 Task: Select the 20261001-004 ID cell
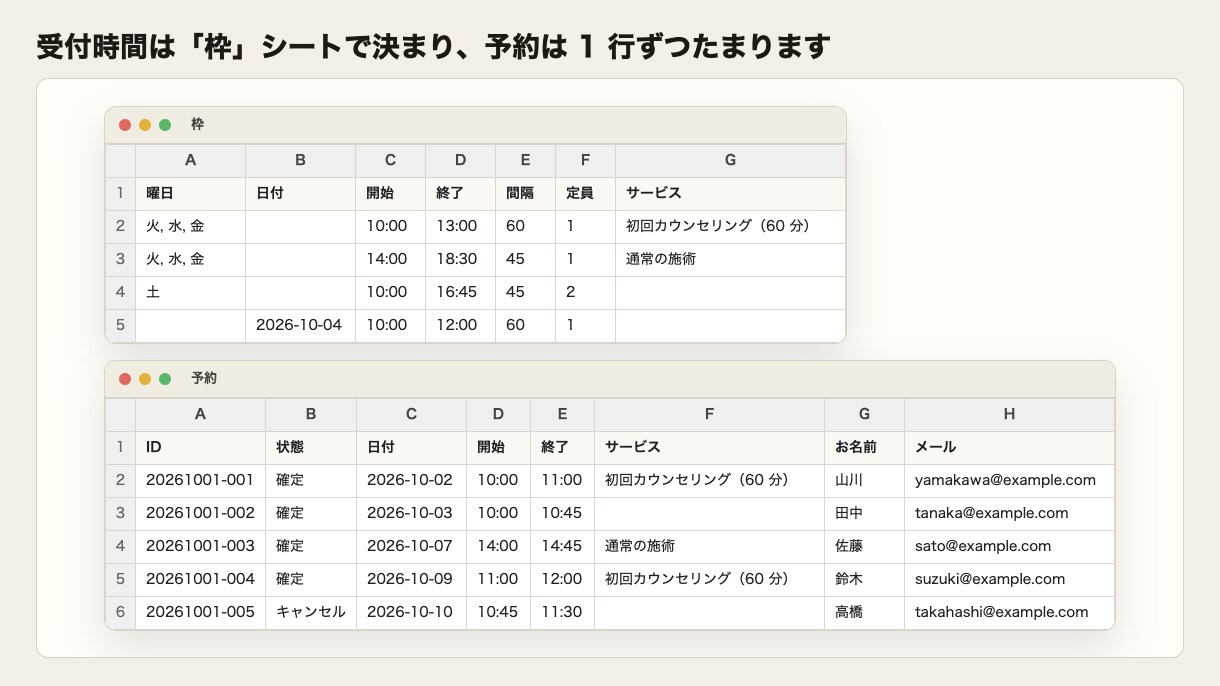pos(201,580)
